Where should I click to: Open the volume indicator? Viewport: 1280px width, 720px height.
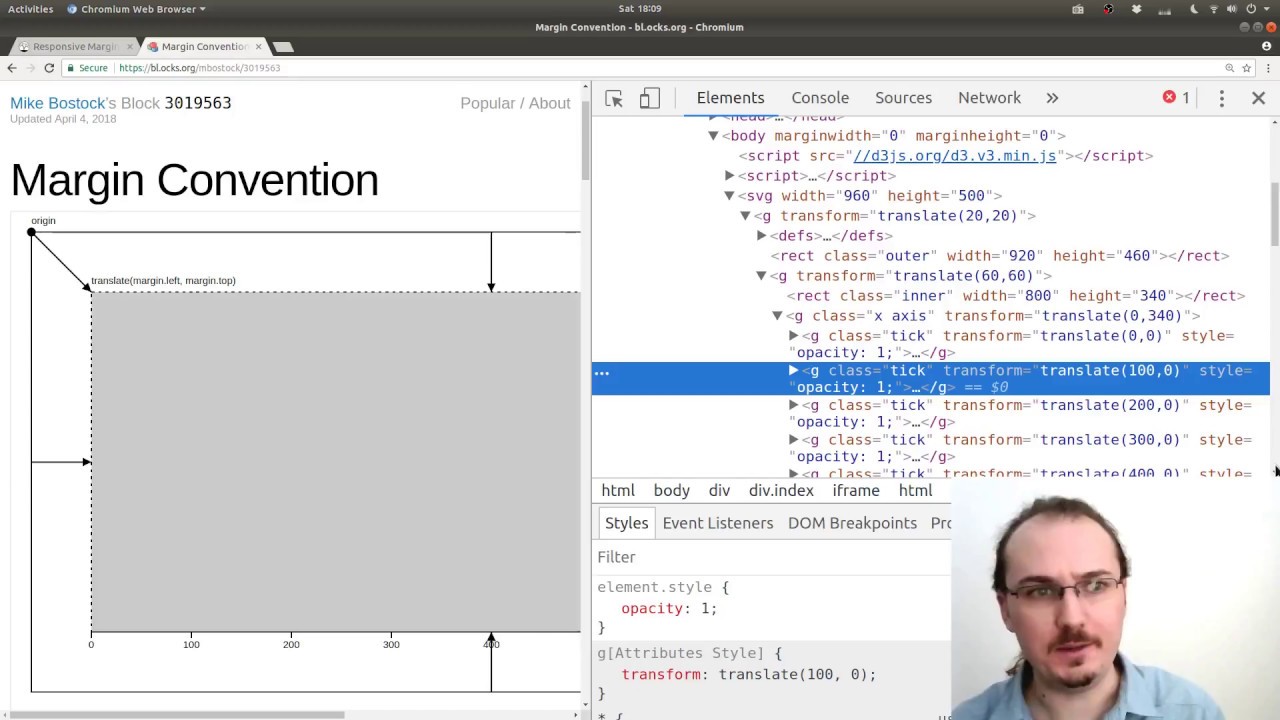click(1232, 9)
